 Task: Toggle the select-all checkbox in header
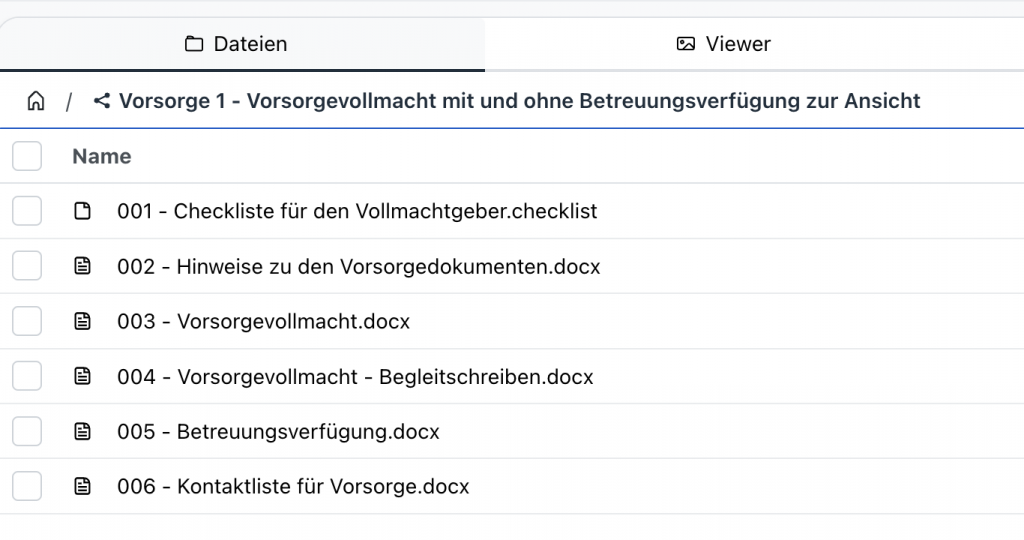tap(27, 156)
